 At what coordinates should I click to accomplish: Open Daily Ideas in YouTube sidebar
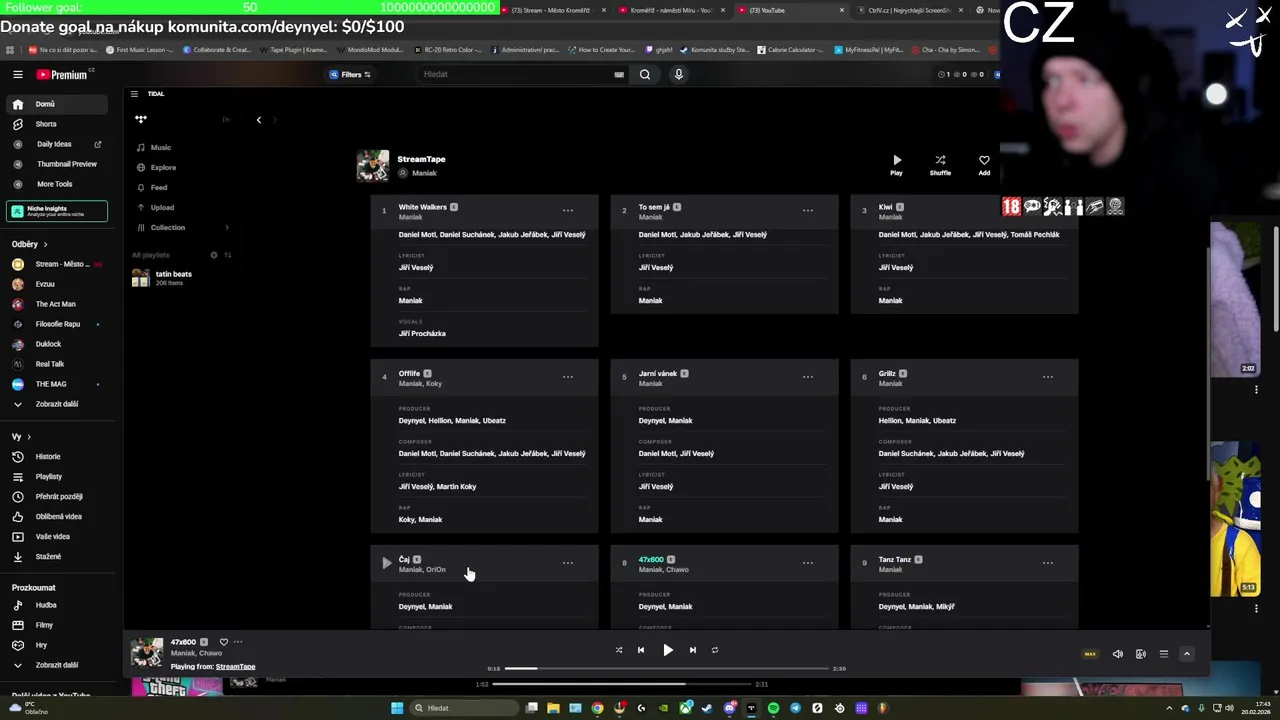coord(57,144)
